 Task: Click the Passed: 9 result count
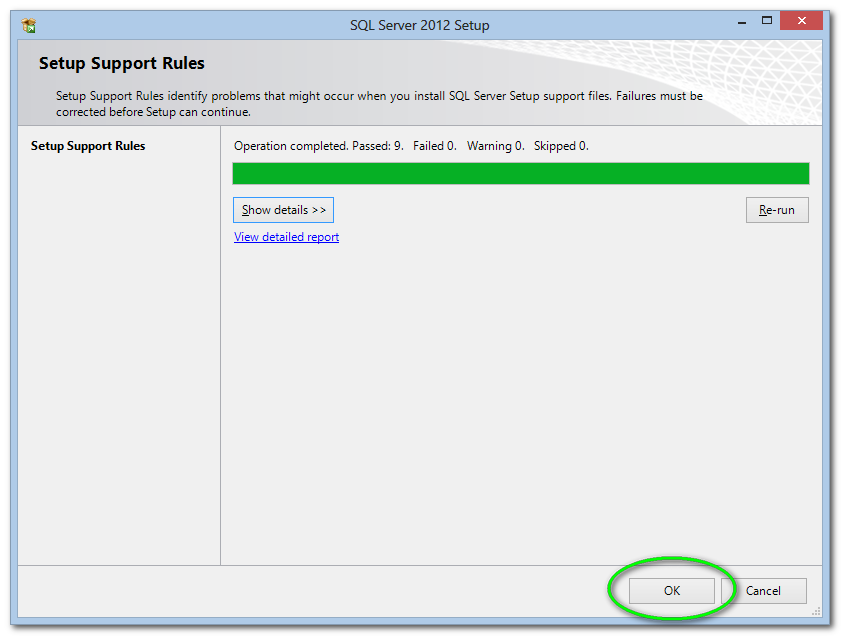[x=378, y=146]
